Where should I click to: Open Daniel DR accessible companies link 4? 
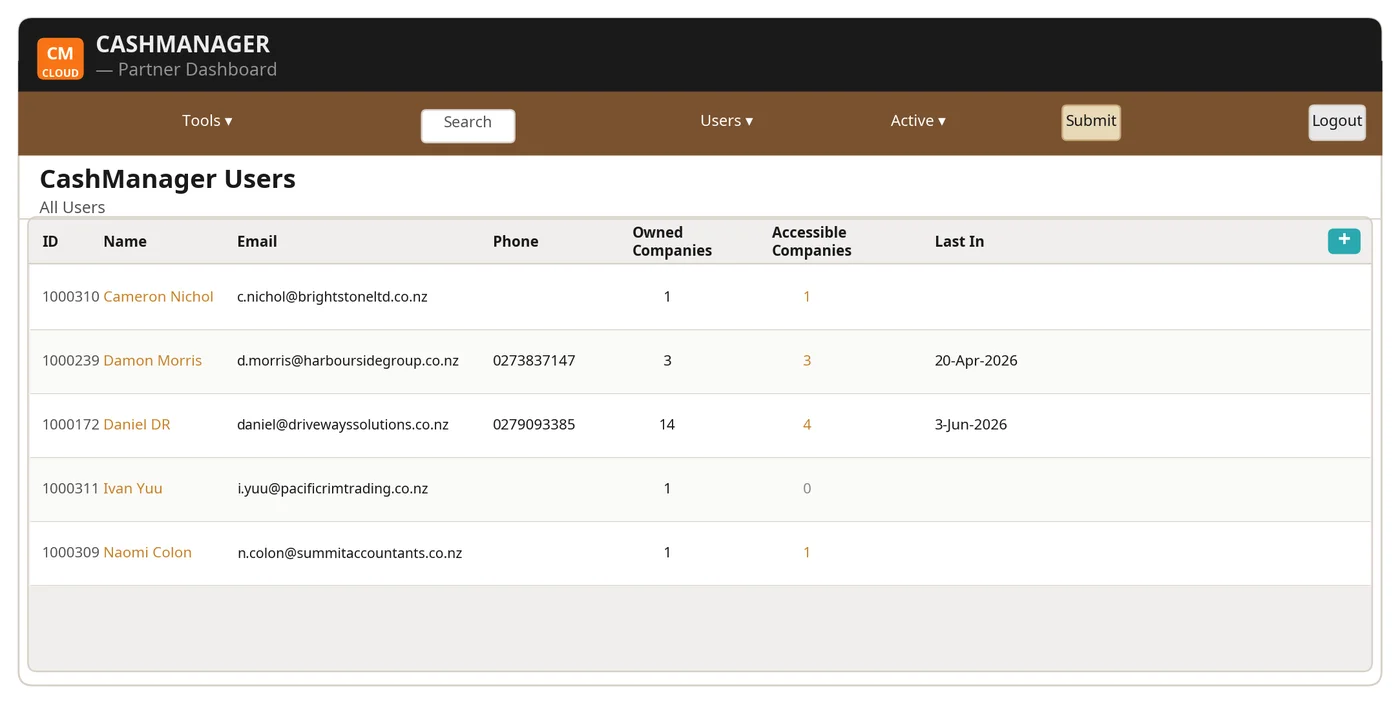[807, 425]
